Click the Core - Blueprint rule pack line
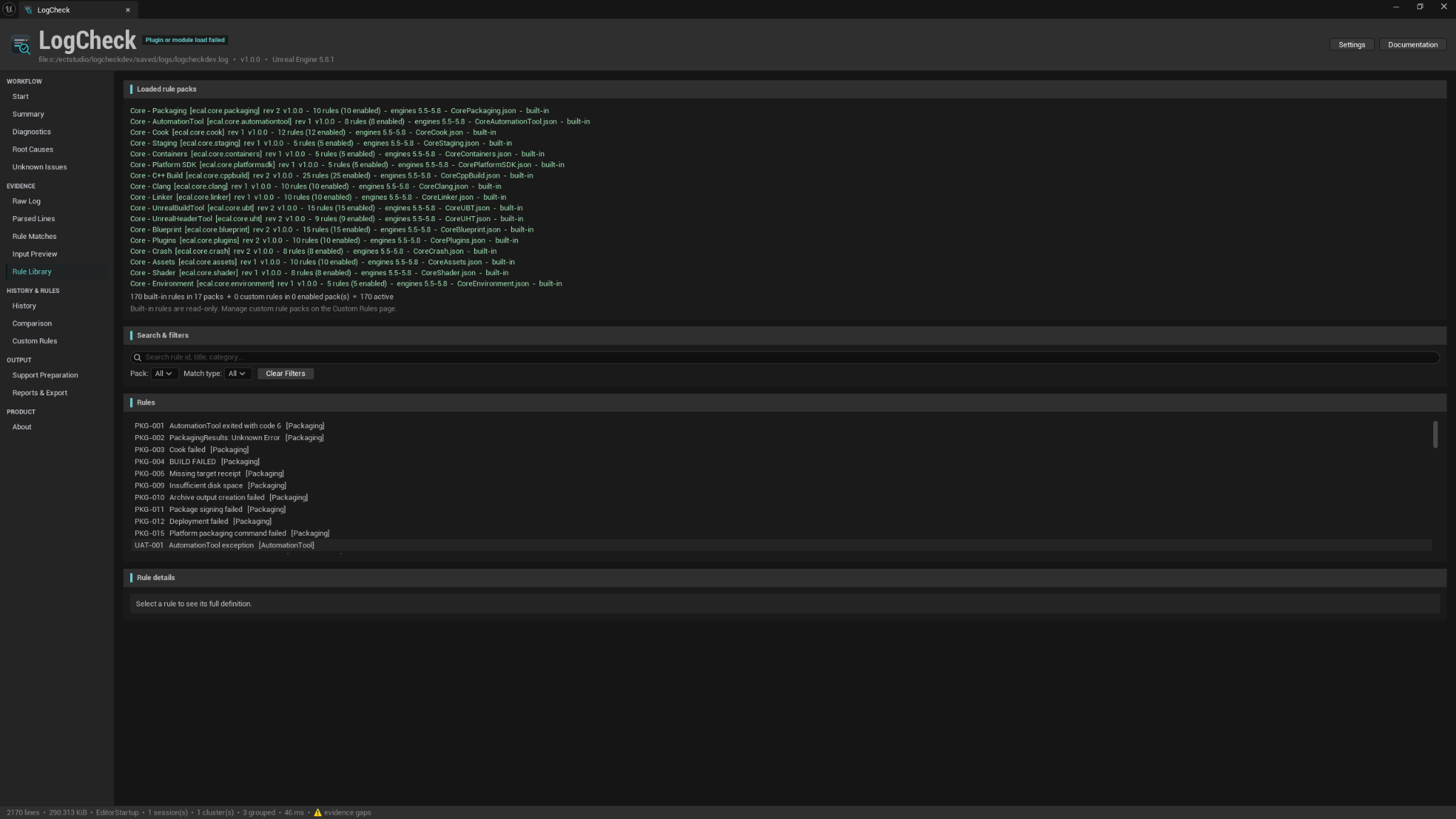Viewport: 1456px width, 819px height. [332, 230]
